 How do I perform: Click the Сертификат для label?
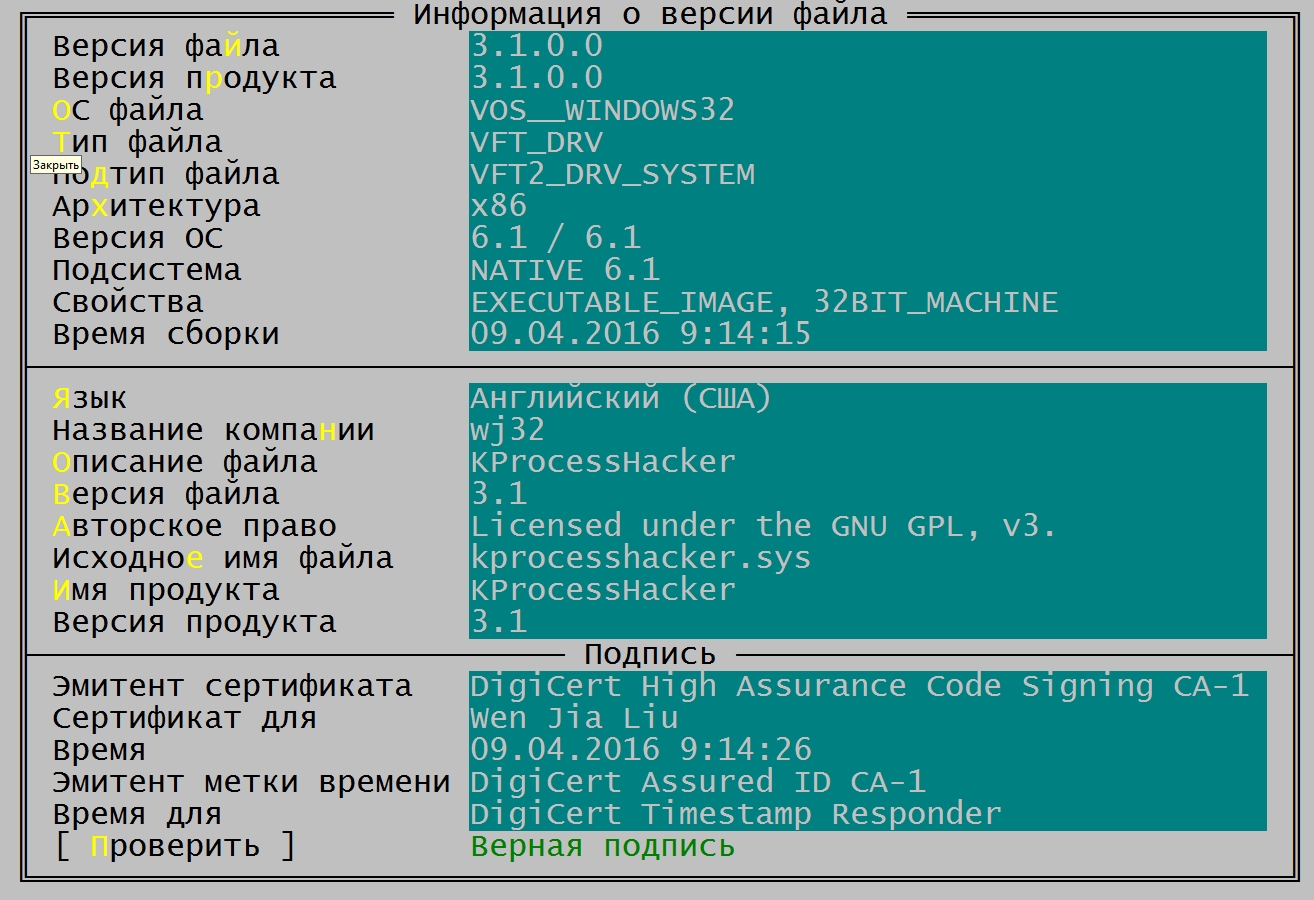[x=185, y=719]
